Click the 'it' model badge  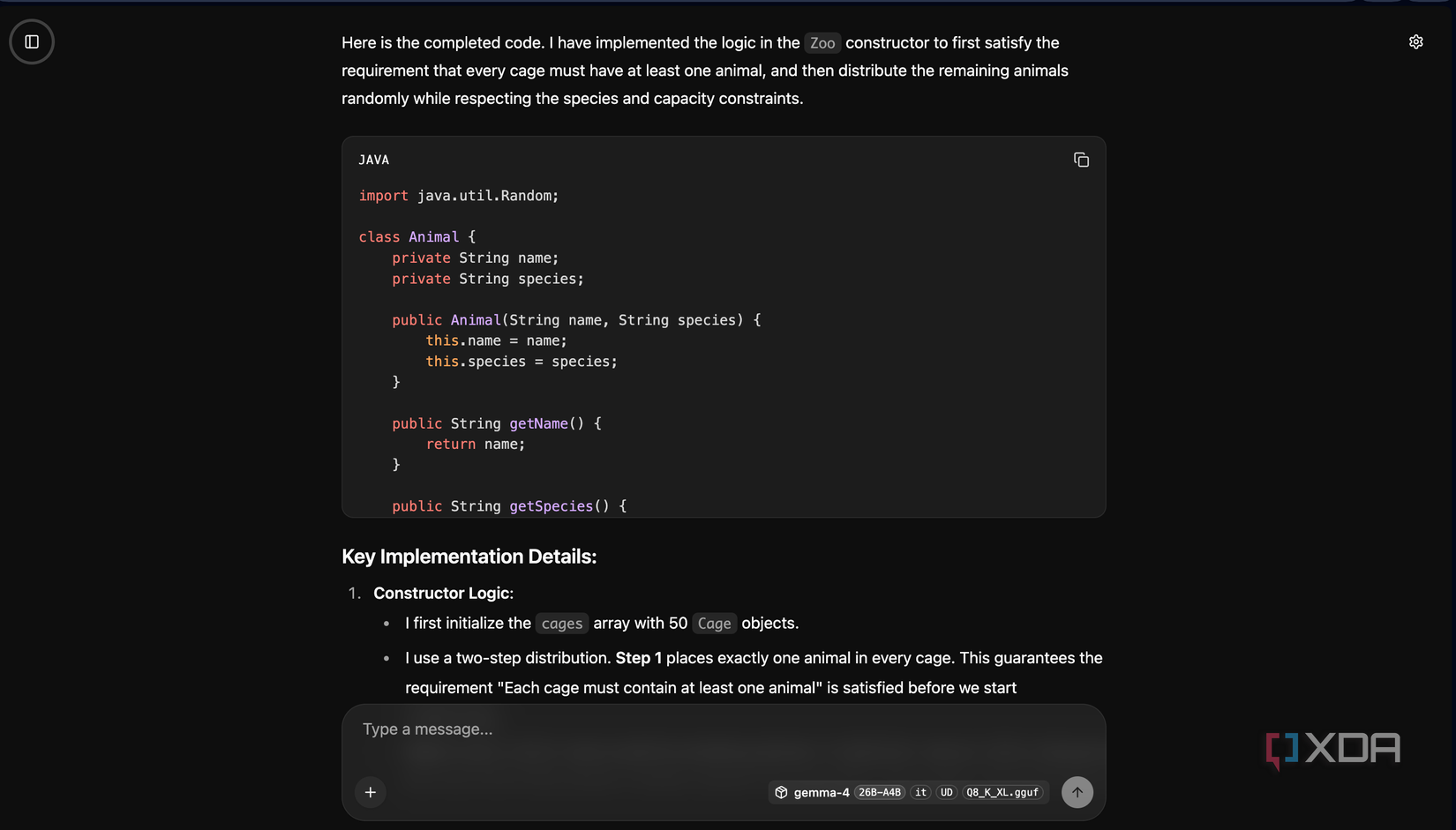pyautogui.click(x=919, y=792)
